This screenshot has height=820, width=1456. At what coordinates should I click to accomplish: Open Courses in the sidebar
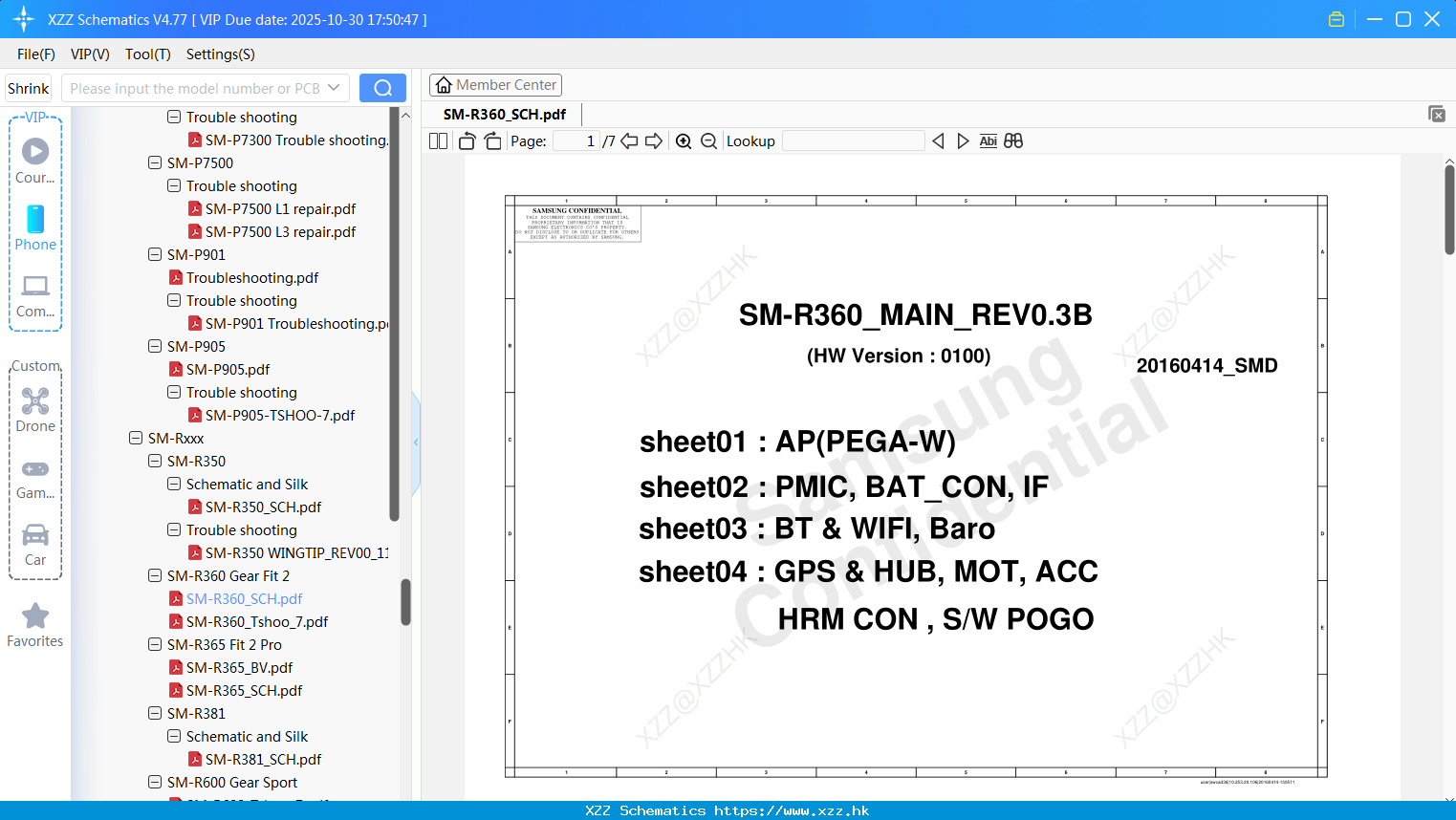[x=35, y=161]
